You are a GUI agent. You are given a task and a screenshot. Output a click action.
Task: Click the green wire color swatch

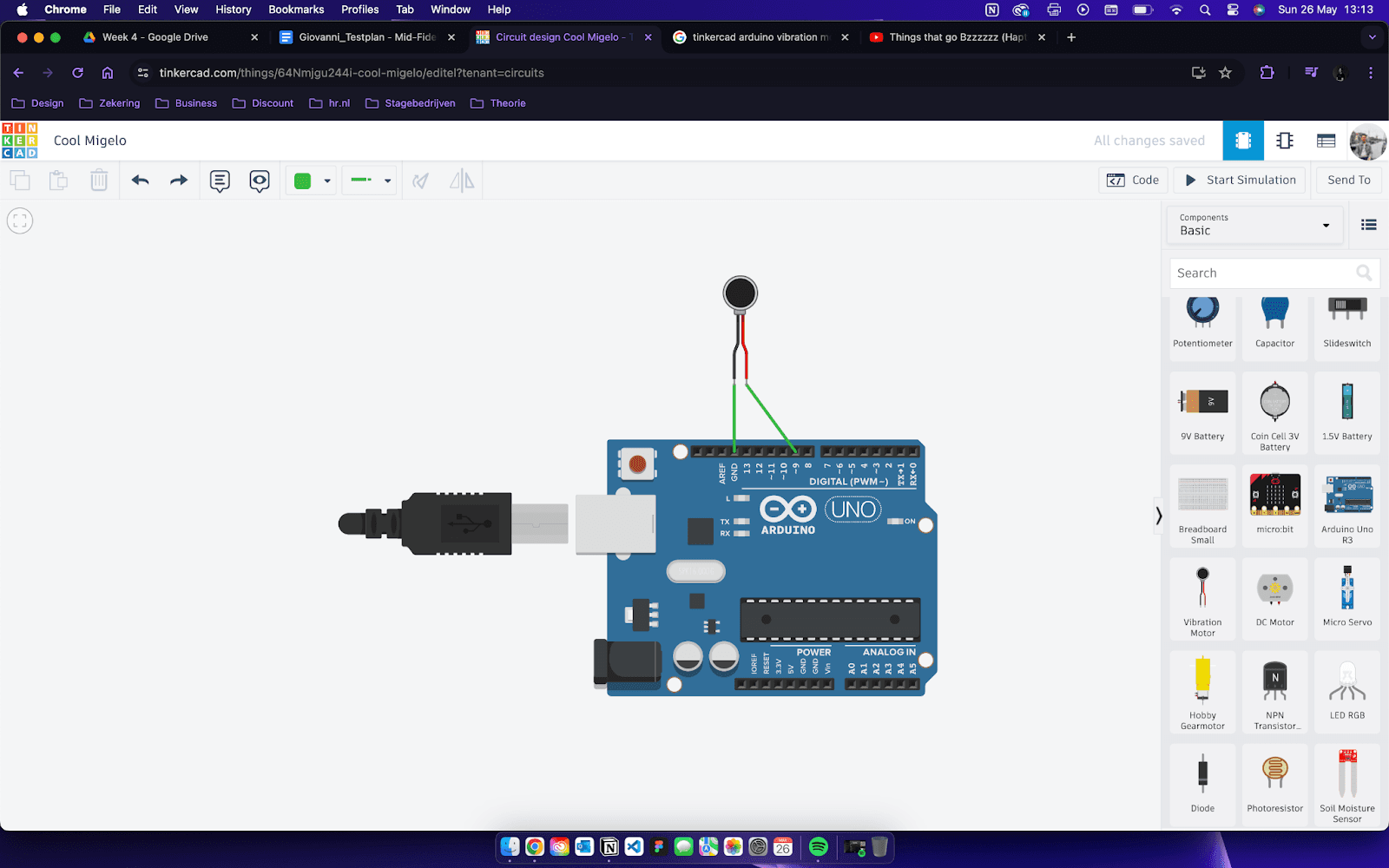302,181
